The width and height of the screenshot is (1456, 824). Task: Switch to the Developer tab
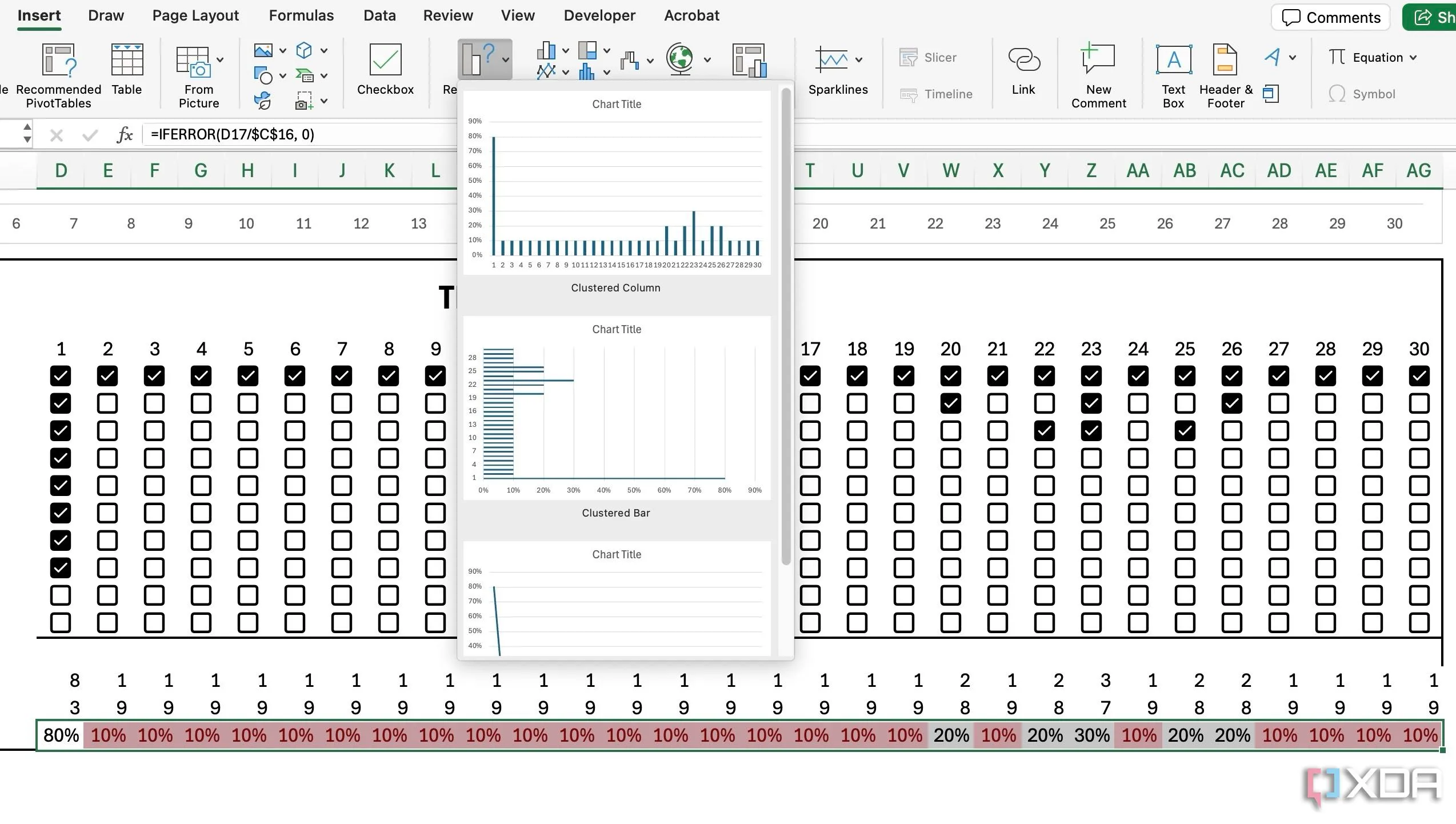[599, 15]
